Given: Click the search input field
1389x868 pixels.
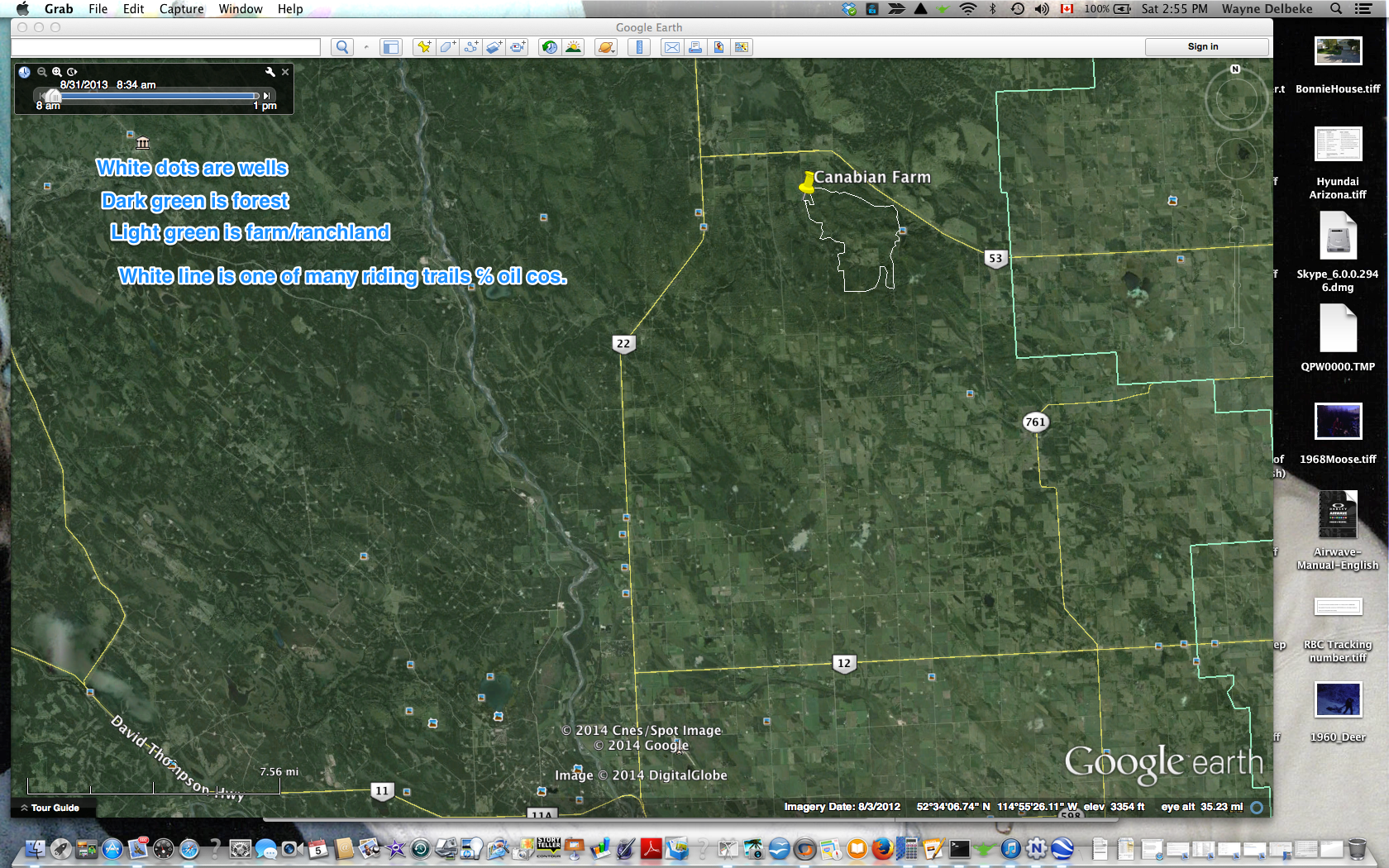Looking at the screenshot, I should click(166, 47).
